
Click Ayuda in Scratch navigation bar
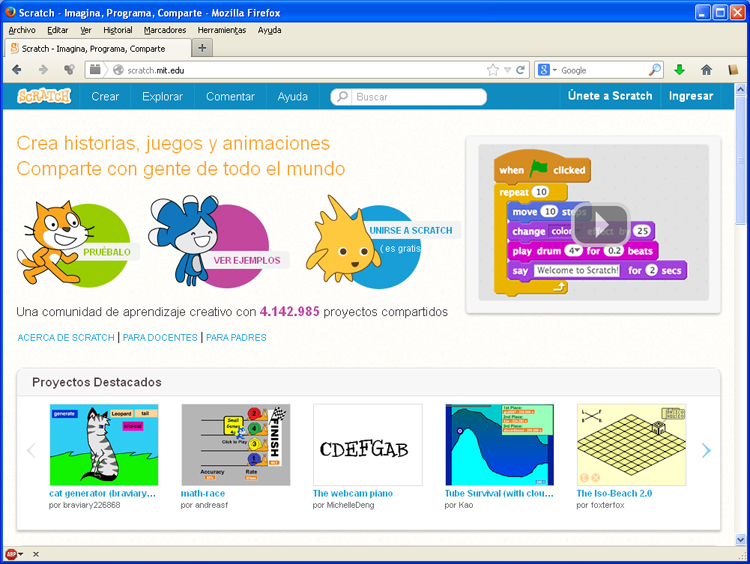293,96
